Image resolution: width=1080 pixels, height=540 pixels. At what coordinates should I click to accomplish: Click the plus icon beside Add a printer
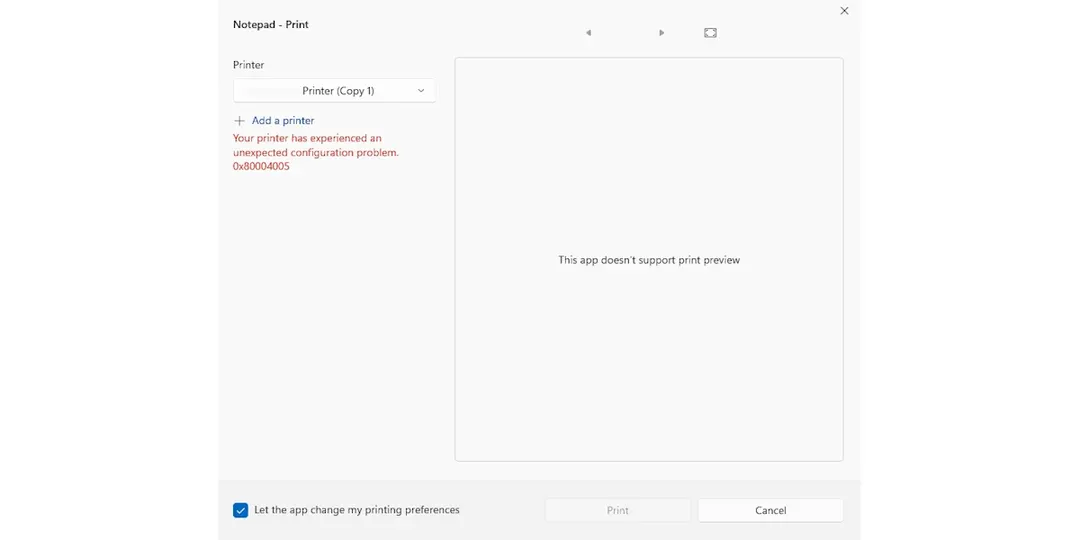coord(240,121)
